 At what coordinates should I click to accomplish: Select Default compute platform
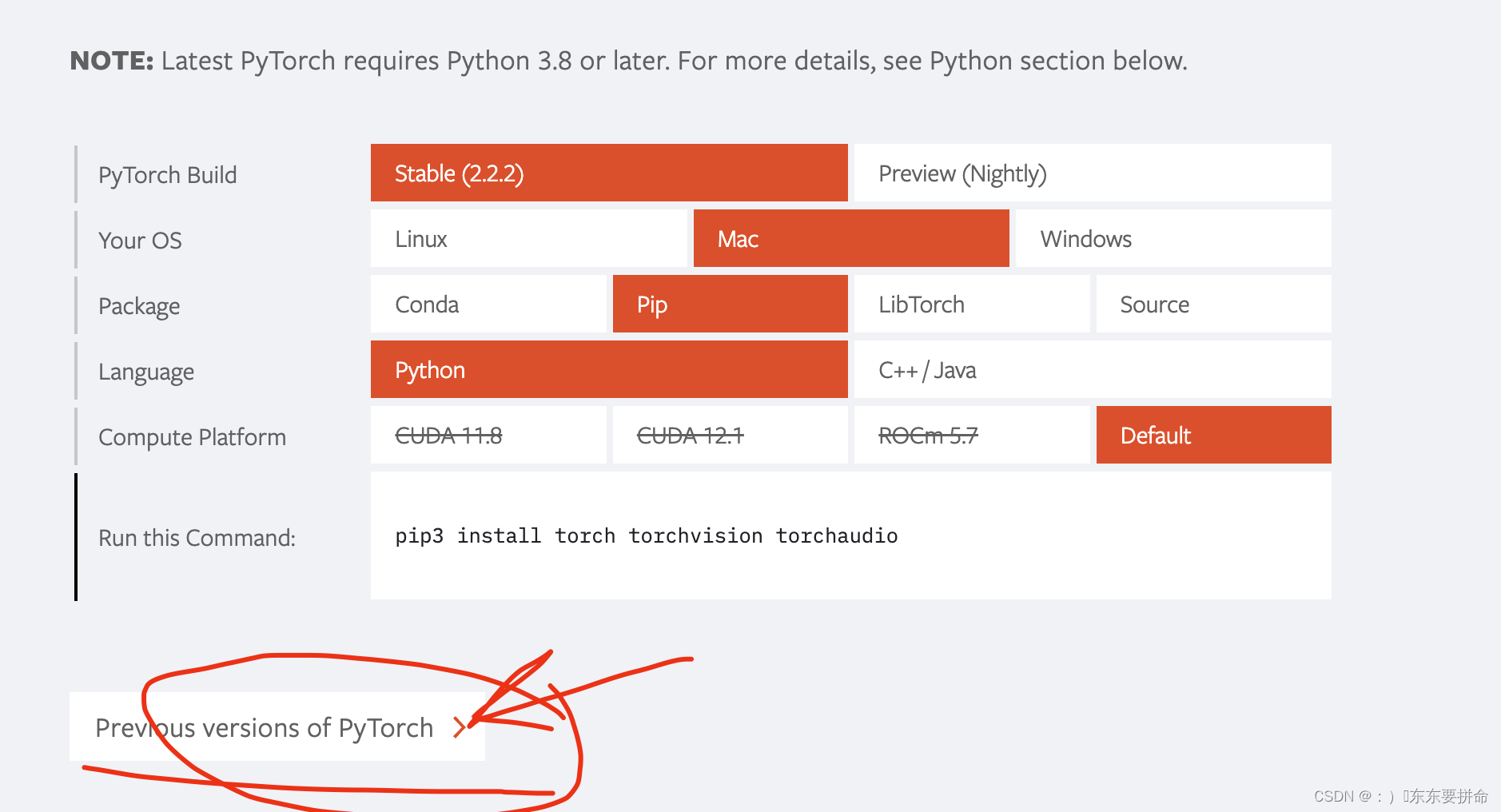pyautogui.click(x=1214, y=435)
